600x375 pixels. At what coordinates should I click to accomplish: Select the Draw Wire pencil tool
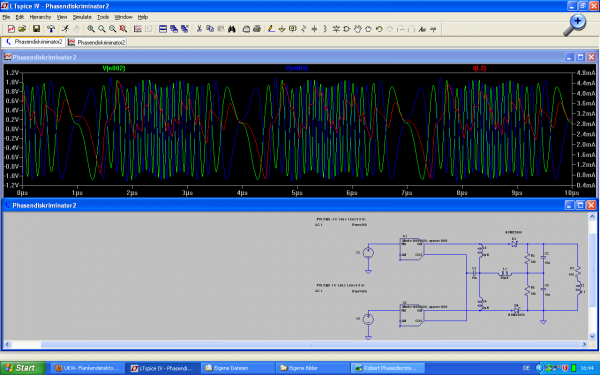coord(271,29)
